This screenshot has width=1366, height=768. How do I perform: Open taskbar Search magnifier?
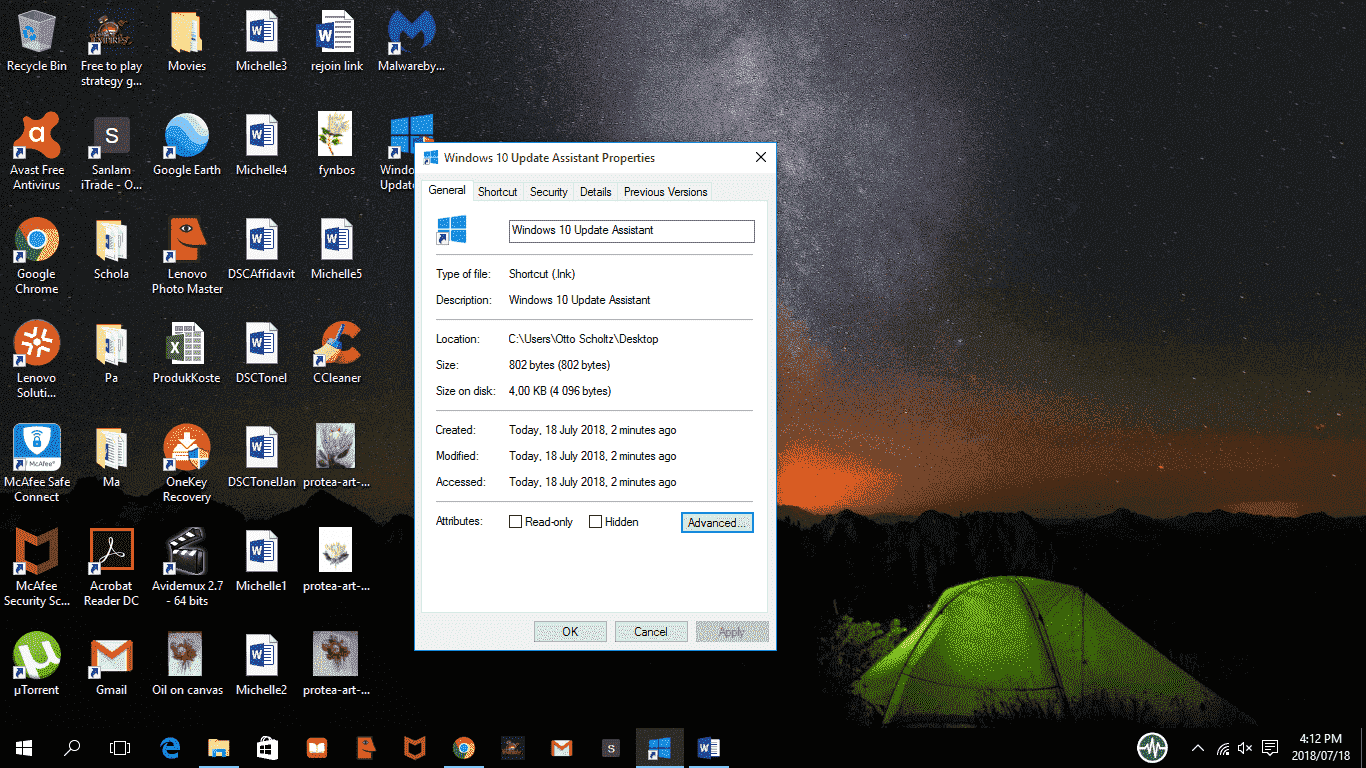click(72, 748)
